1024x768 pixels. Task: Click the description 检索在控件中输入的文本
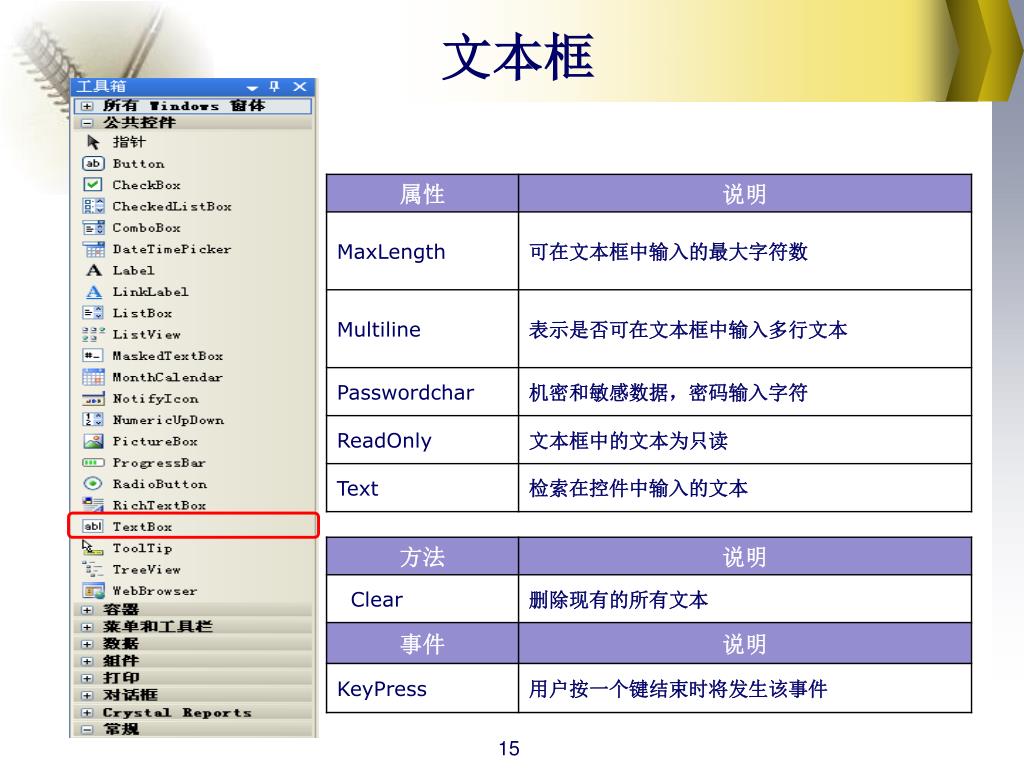tap(638, 488)
